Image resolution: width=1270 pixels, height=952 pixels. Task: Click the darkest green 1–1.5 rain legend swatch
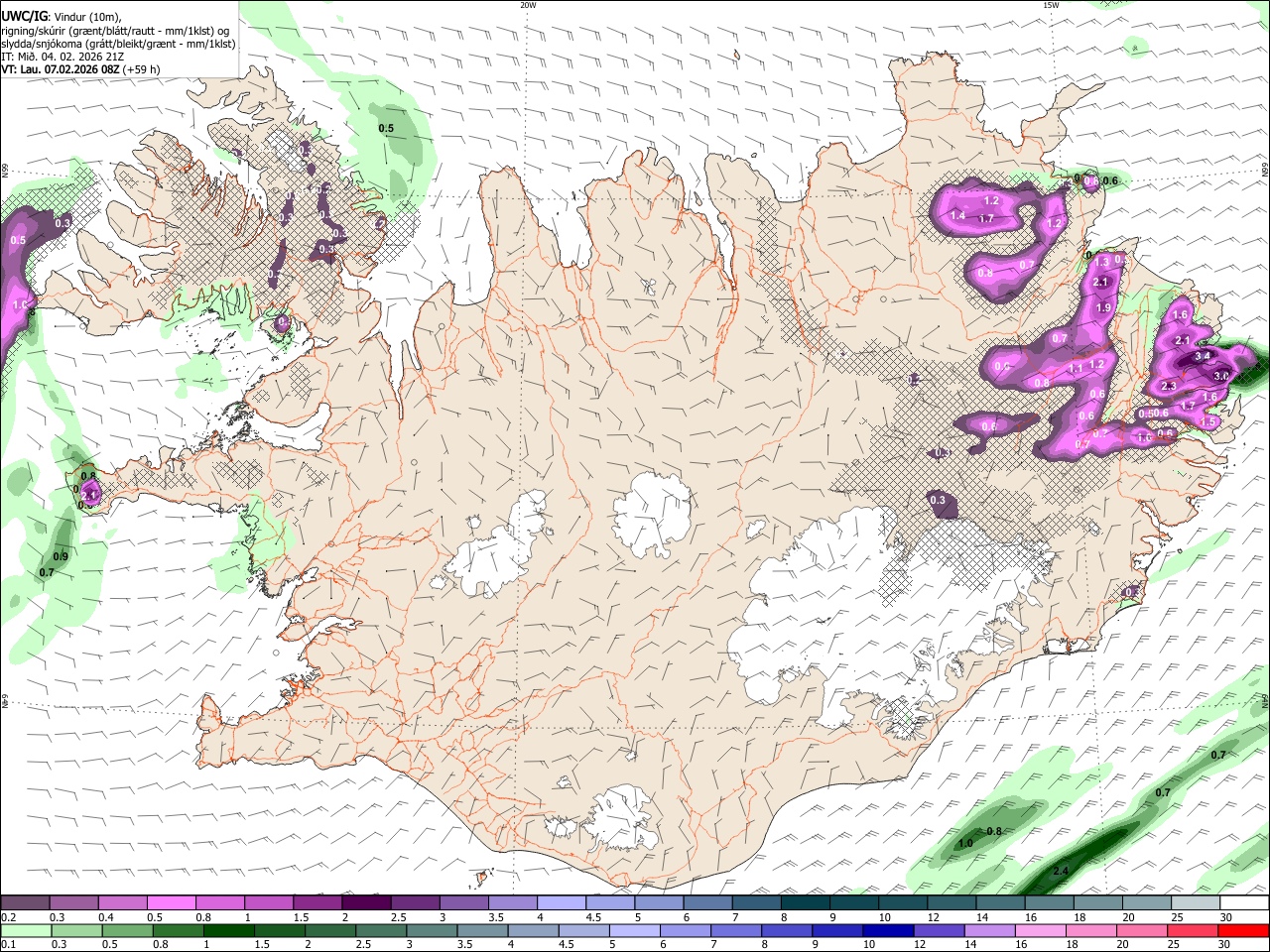[x=228, y=931]
